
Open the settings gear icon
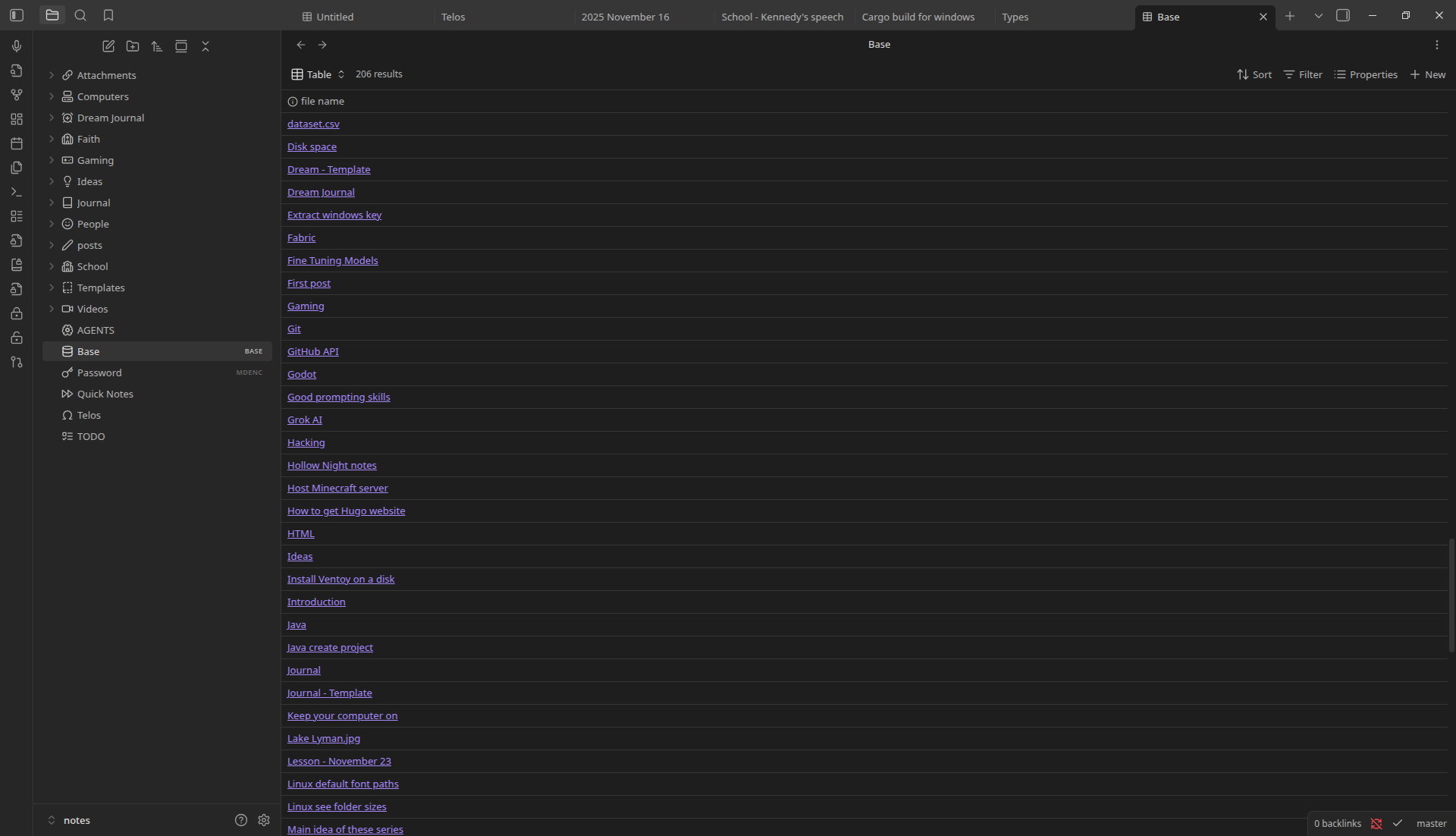(264, 820)
